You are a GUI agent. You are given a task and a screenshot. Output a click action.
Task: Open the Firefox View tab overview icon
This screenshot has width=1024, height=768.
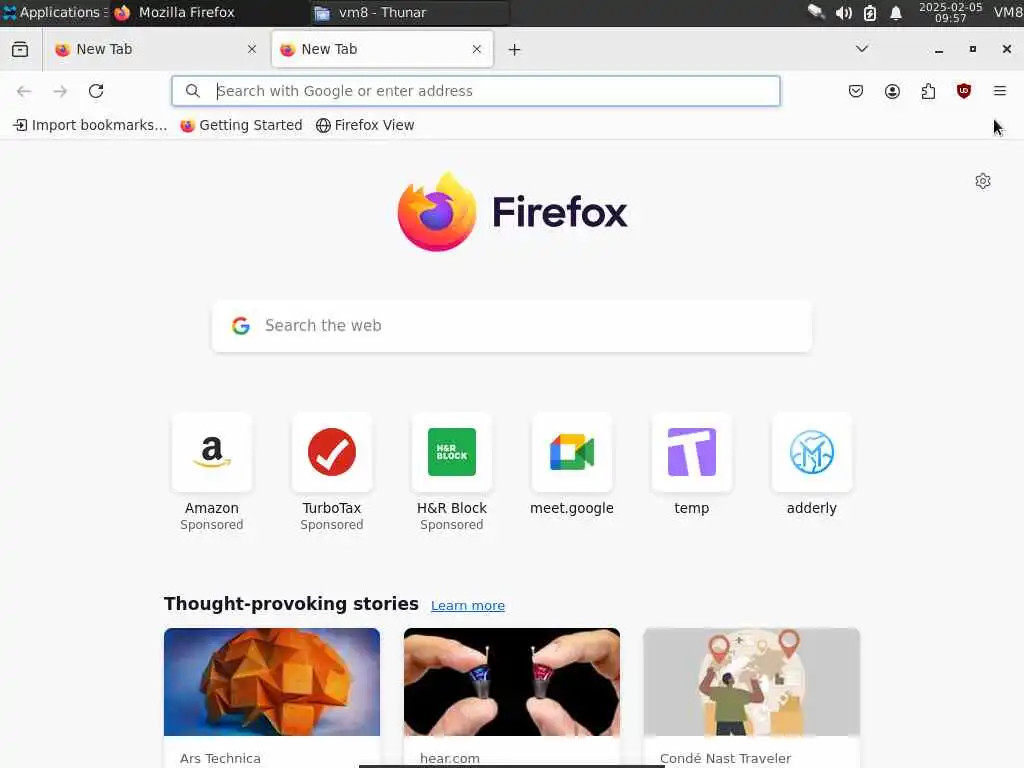[20, 50]
